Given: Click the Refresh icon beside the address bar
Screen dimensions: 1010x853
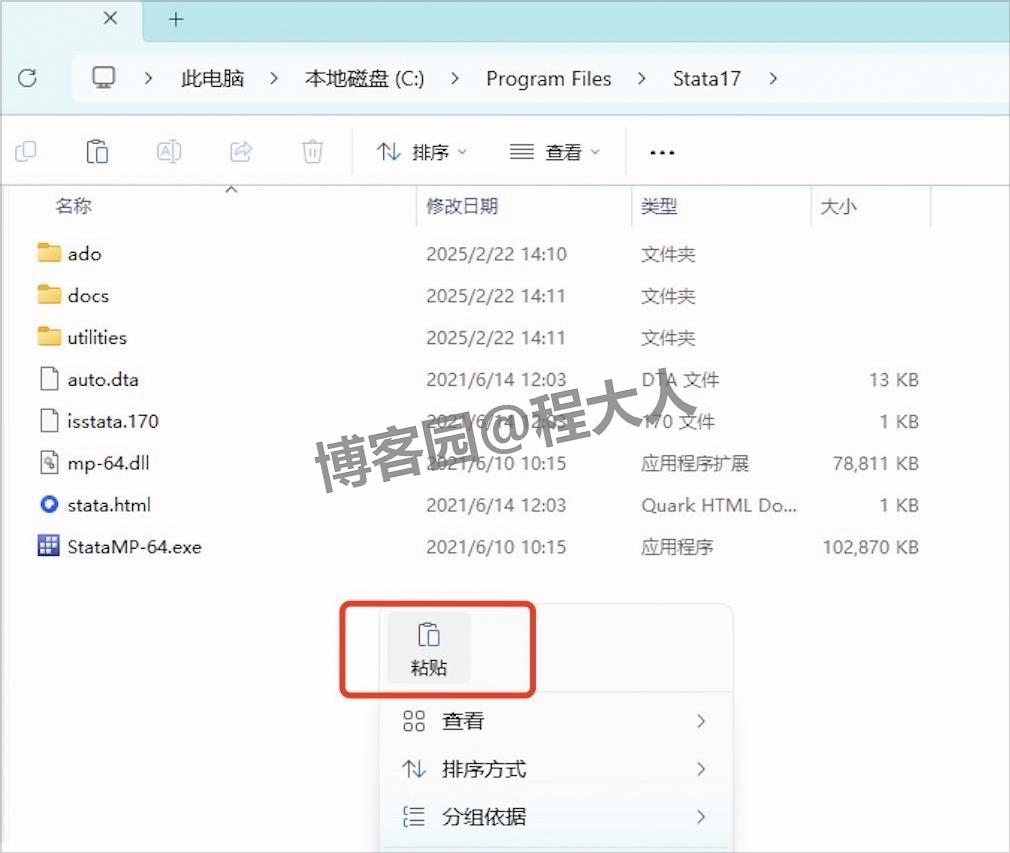Looking at the screenshot, I should pyautogui.click(x=29, y=78).
